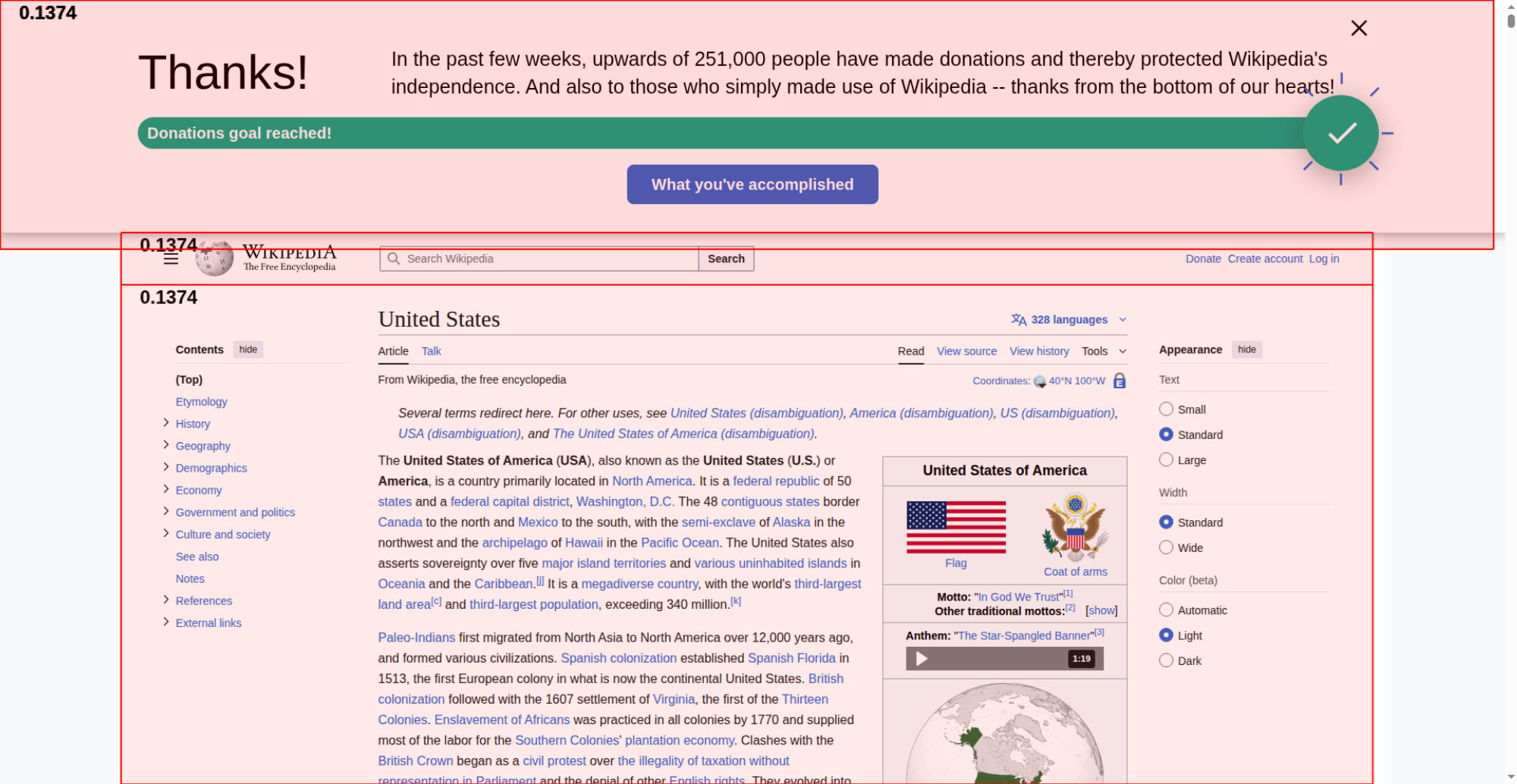Click the coordinates globe icon
This screenshot has width=1517, height=784.
[x=1040, y=381]
